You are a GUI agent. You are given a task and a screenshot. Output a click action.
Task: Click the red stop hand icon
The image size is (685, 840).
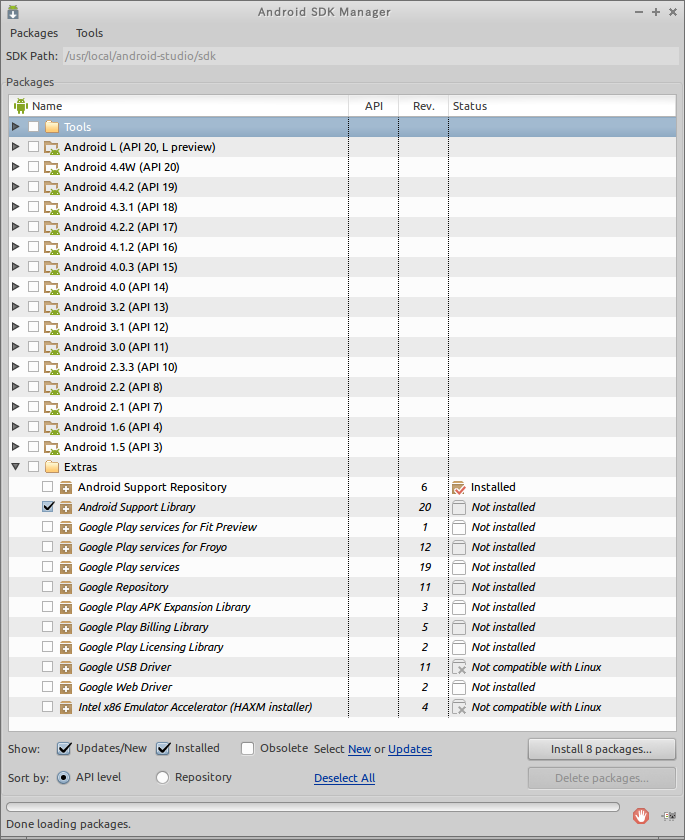point(641,816)
